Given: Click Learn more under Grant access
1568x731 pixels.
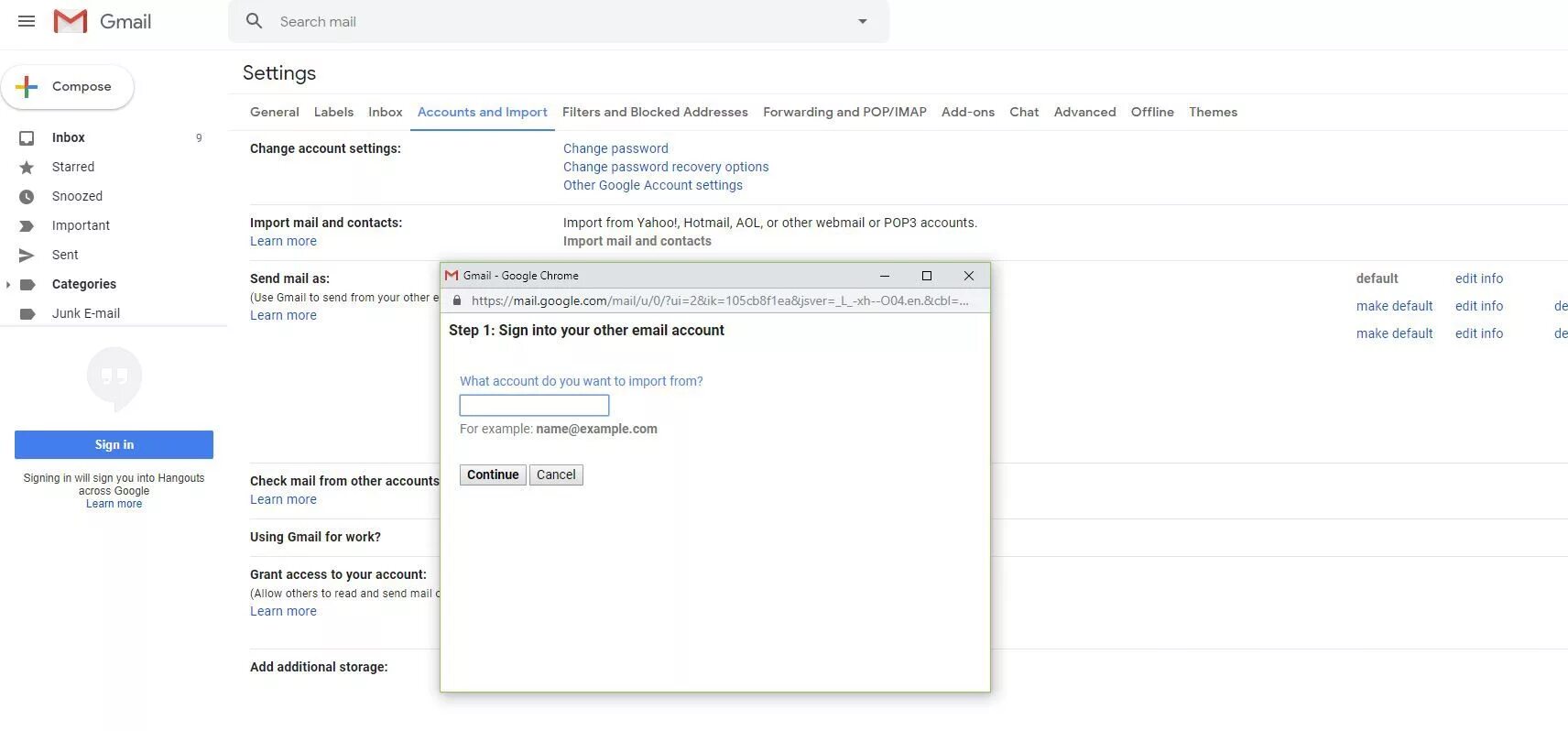Looking at the screenshot, I should (283, 611).
